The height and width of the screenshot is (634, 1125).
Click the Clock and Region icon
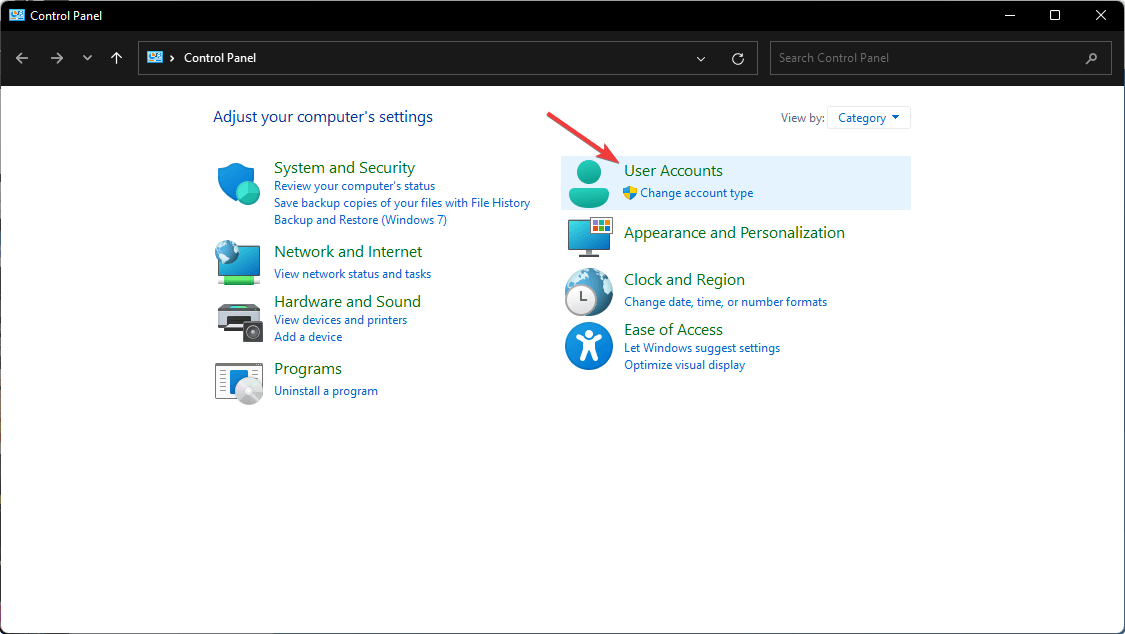pyautogui.click(x=588, y=292)
